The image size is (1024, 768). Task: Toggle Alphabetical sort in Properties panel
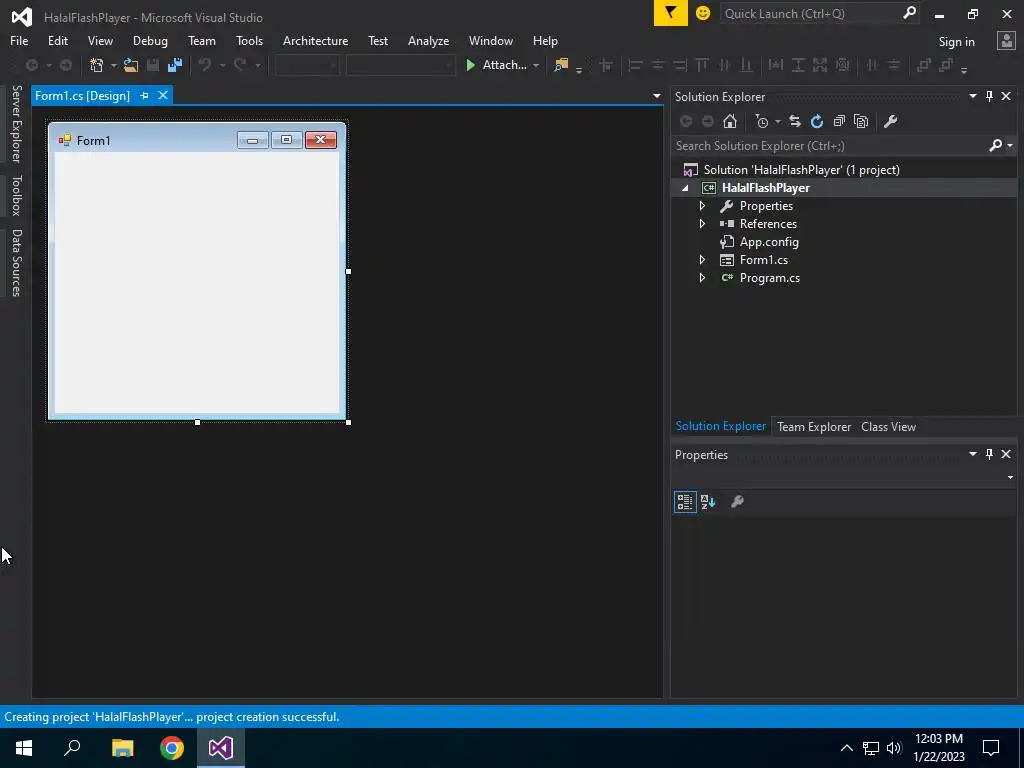(709, 502)
